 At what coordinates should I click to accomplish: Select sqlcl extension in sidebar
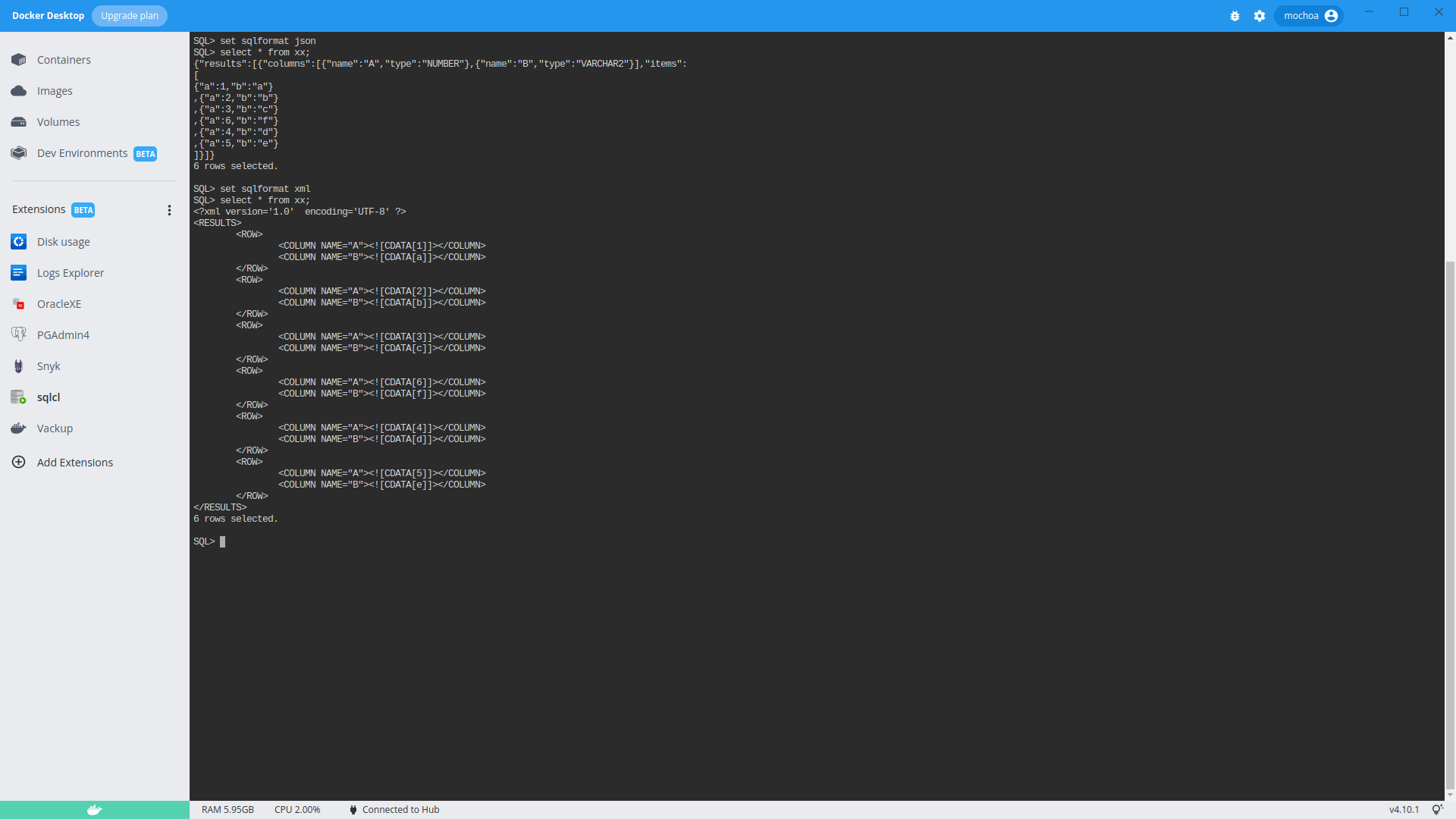(x=49, y=397)
